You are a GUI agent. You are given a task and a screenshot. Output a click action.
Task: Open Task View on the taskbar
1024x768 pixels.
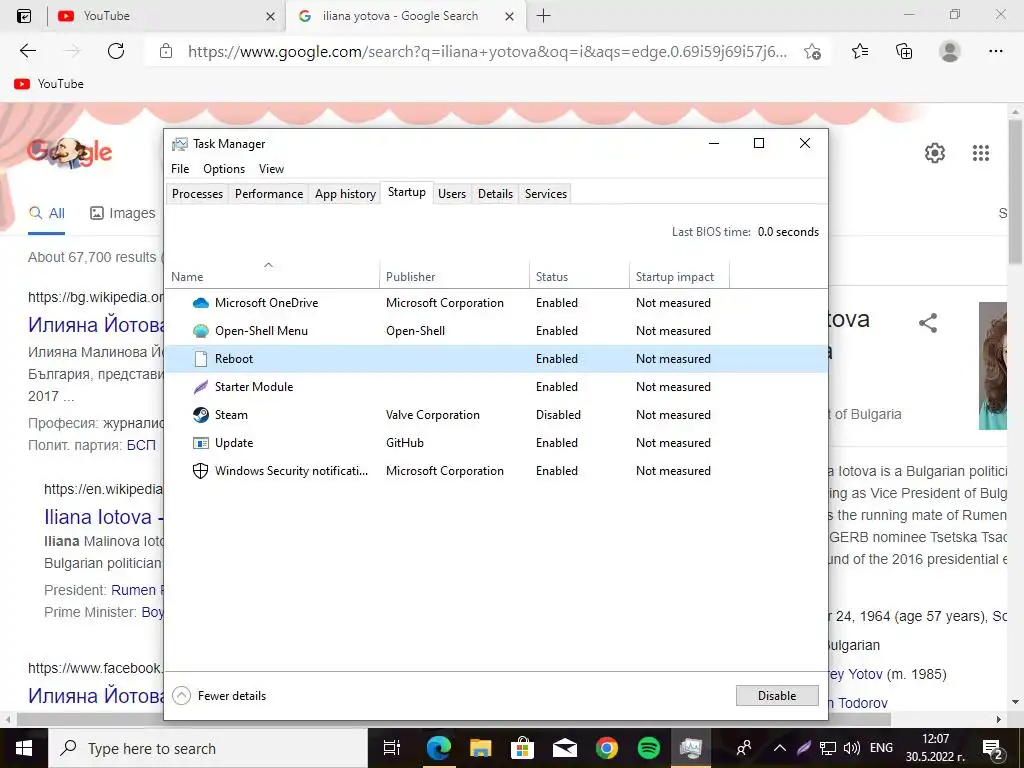coord(391,748)
